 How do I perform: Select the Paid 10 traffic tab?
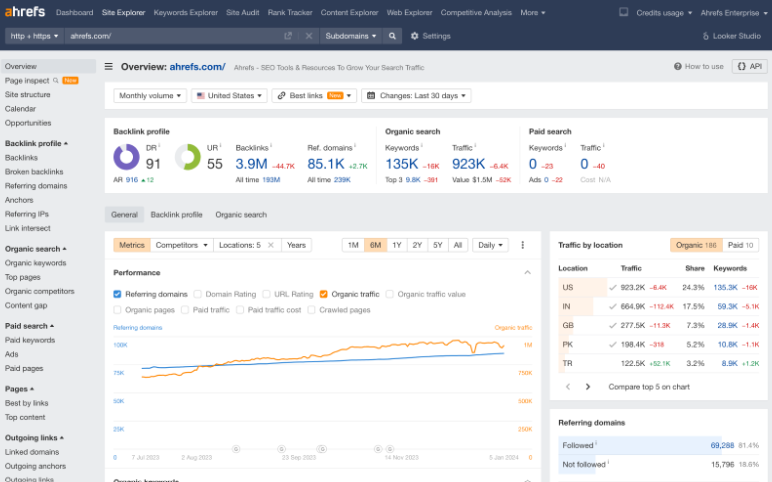coord(740,245)
